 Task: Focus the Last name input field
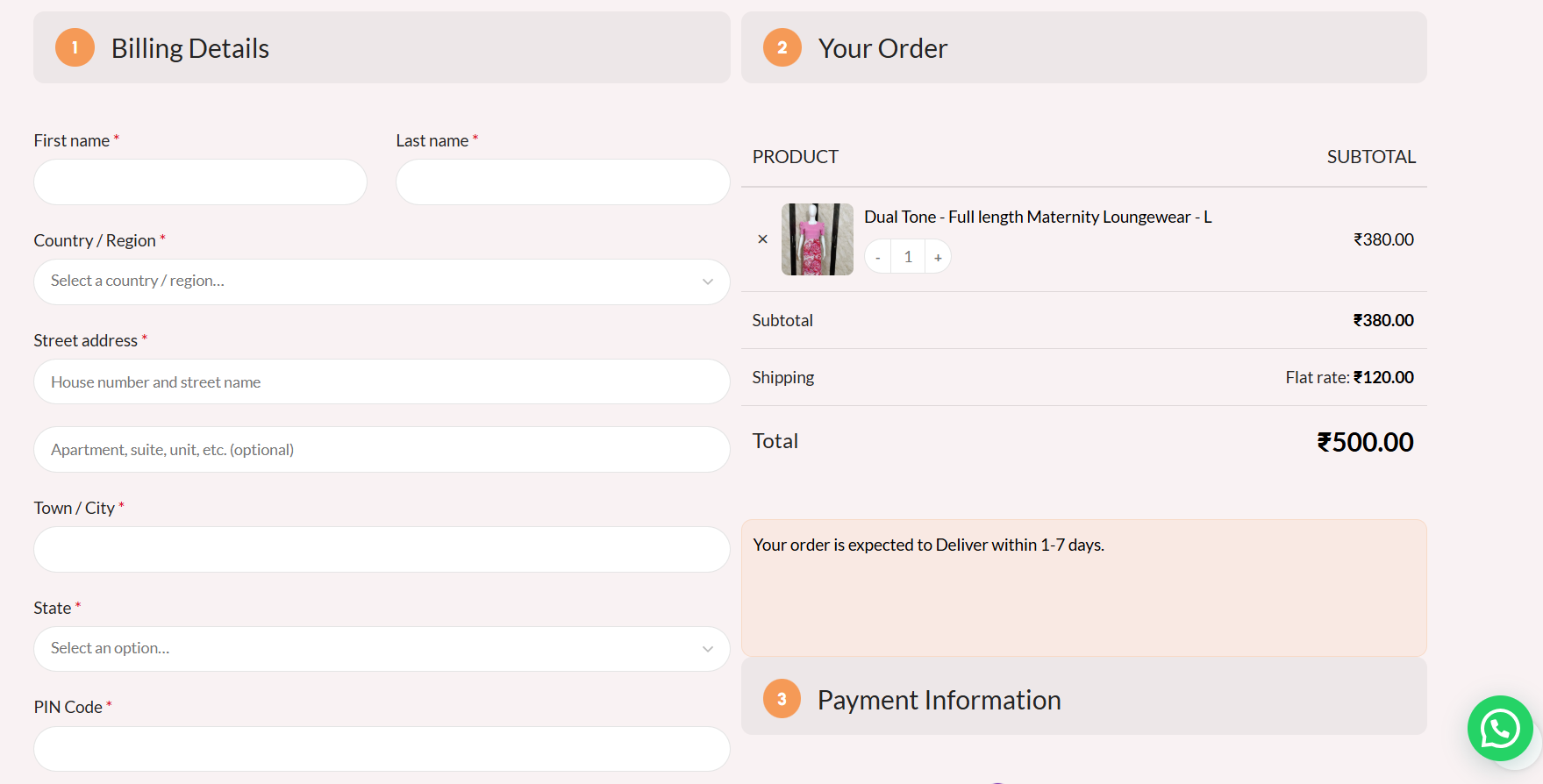point(562,182)
